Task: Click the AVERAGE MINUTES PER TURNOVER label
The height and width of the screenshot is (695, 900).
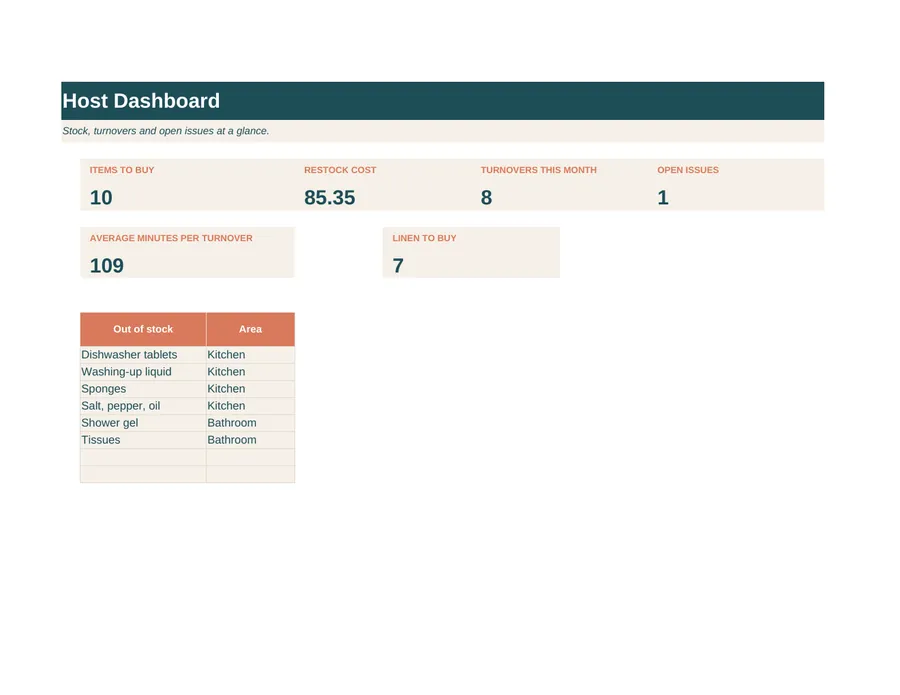Action: (171, 238)
